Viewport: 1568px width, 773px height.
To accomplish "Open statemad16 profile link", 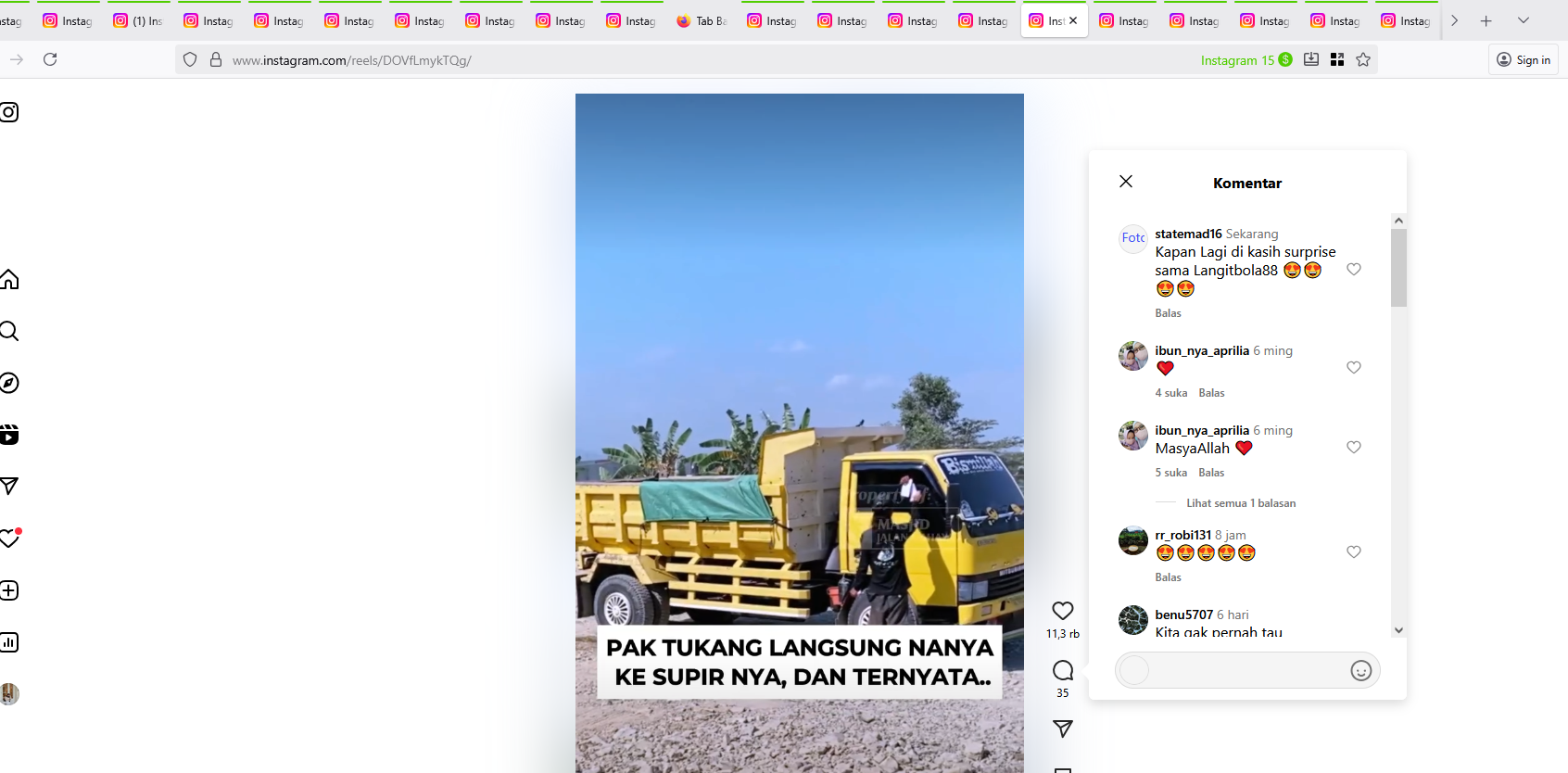I will tap(1188, 234).
